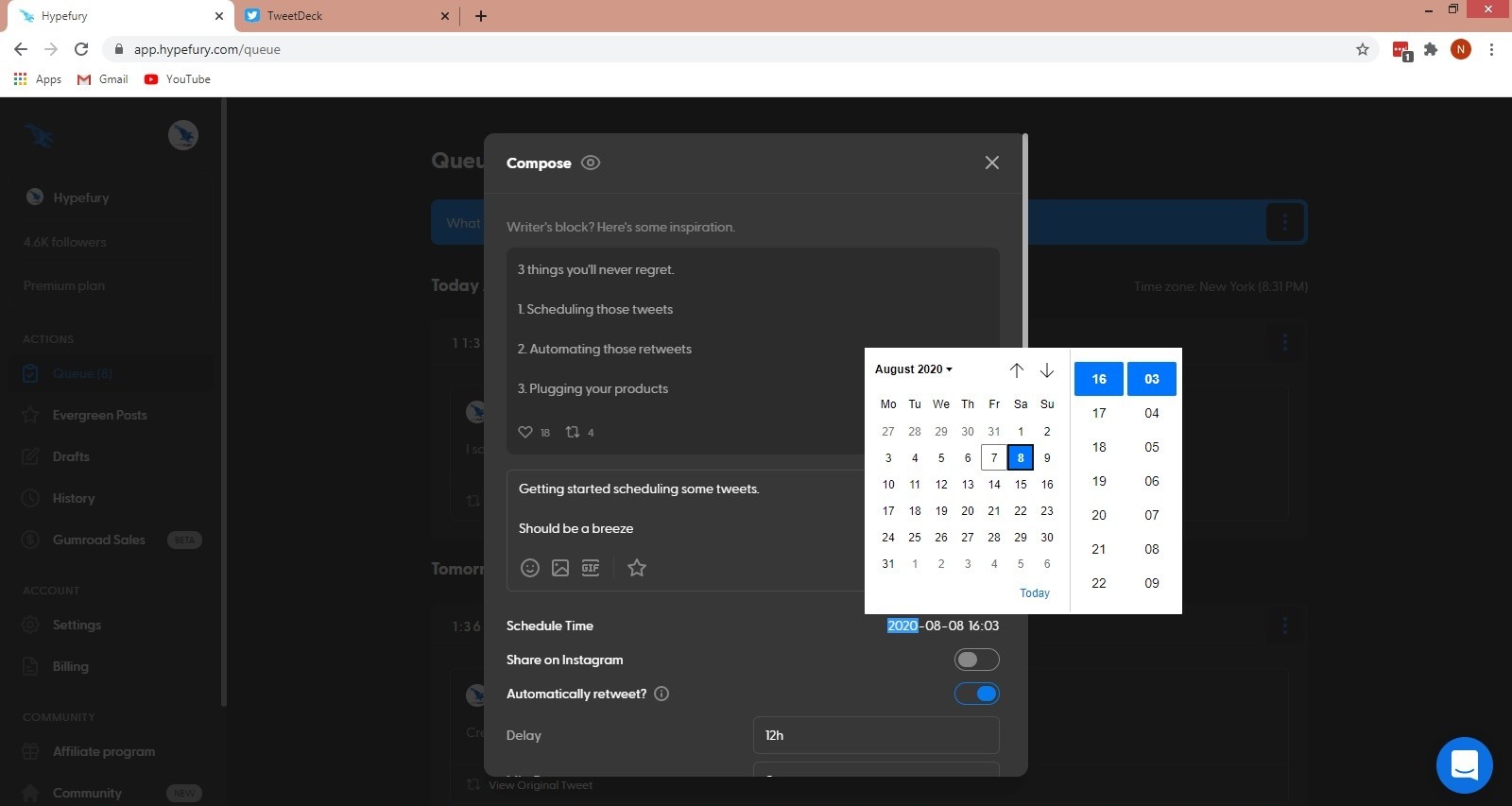
Task: Toggle tweet preview eye icon
Action: coord(591,163)
